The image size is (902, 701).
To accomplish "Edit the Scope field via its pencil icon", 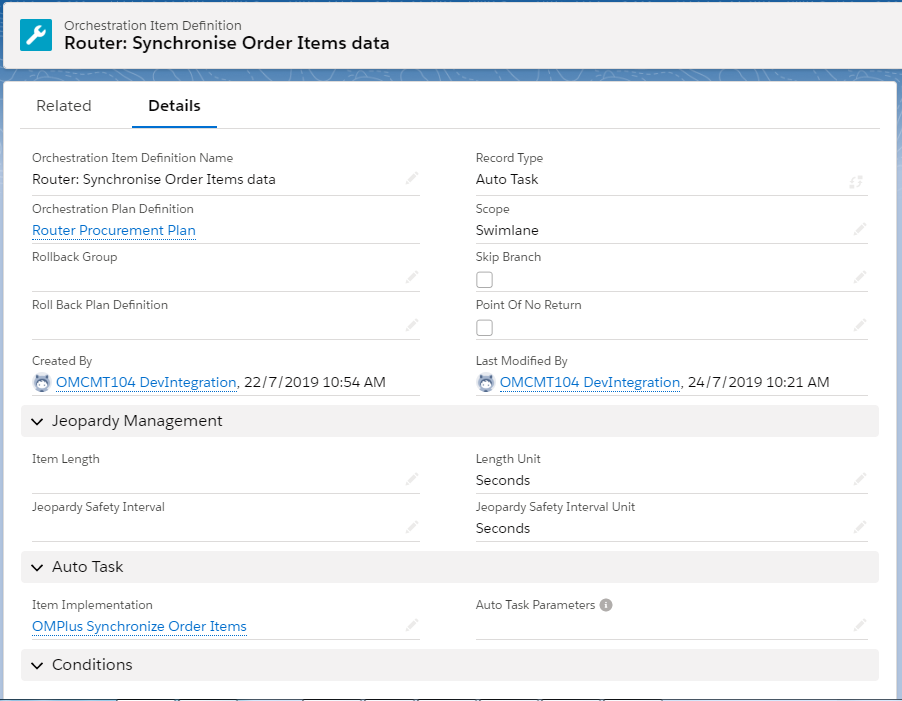I will [x=858, y=229].
